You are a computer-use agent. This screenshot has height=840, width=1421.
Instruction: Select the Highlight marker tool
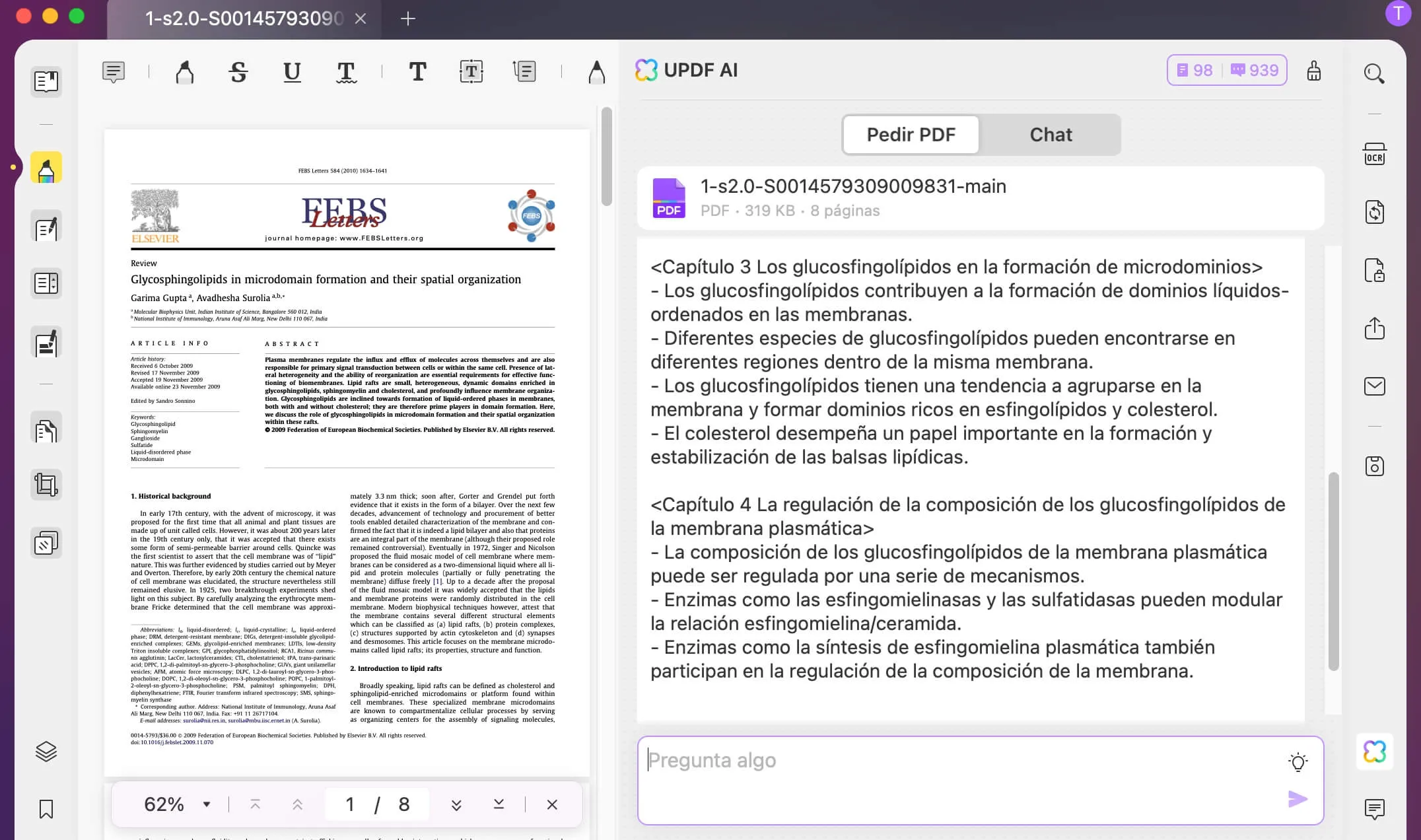click(x=185, y=71)
